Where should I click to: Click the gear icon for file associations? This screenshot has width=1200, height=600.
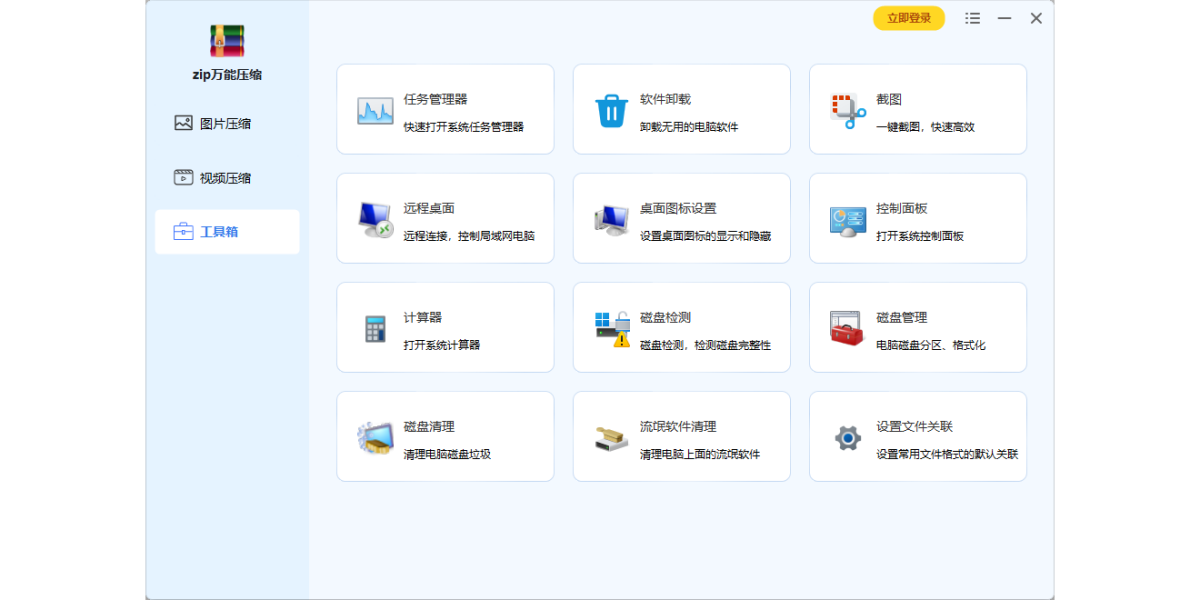(x=847, y=438)
